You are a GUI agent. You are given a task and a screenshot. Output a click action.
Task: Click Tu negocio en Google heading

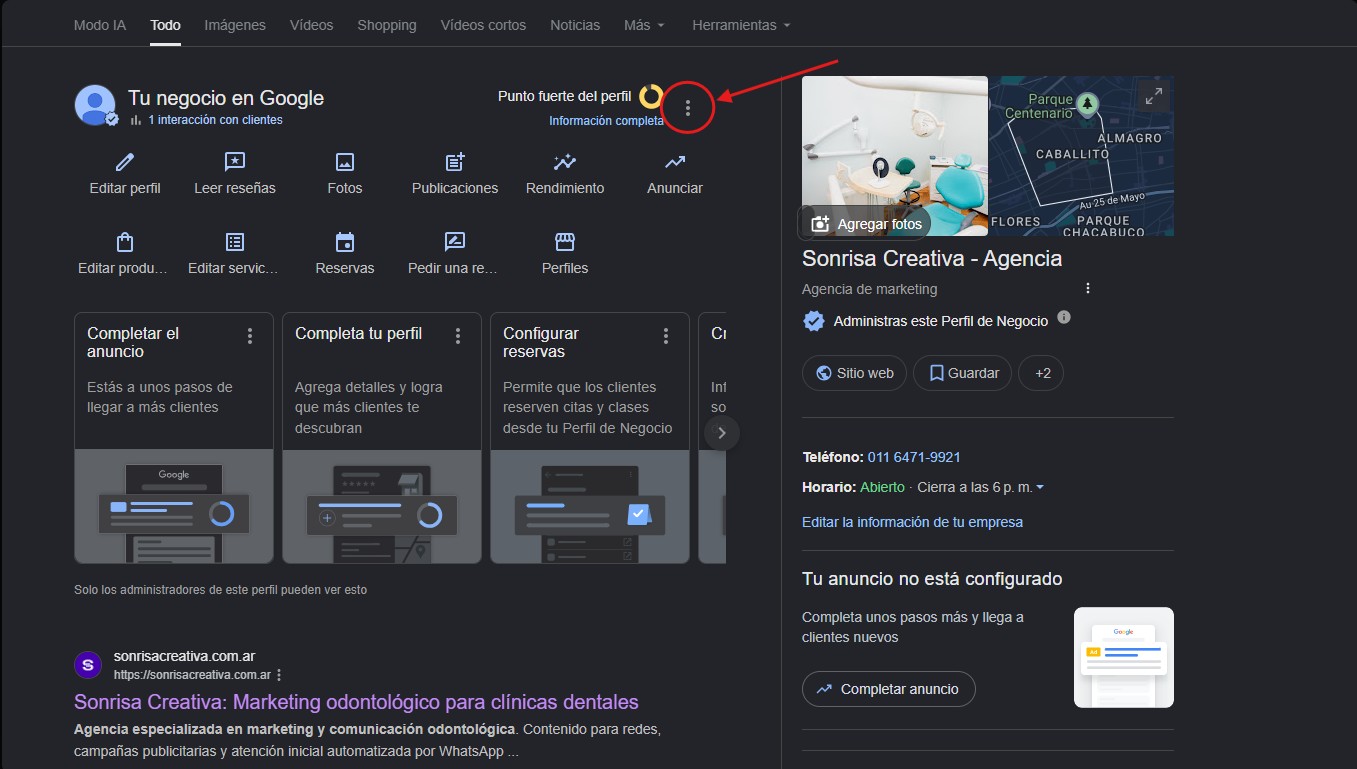tap(226, 98)
